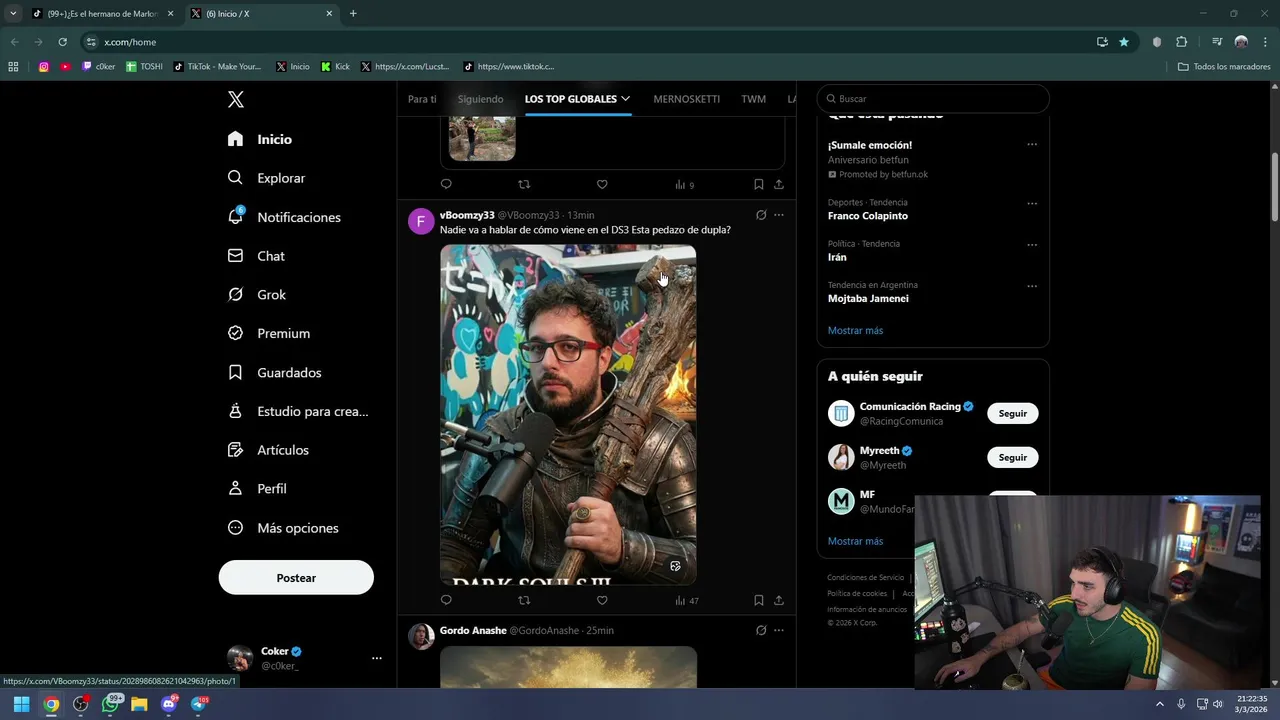Open more options for ¡Sumale emoción! ad
Viewport: 1280px width, 720px height.
1032,144
